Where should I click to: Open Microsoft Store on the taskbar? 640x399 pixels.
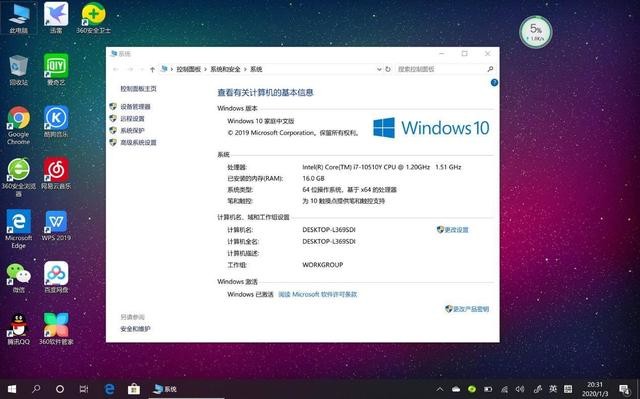[x=133, y=389]
